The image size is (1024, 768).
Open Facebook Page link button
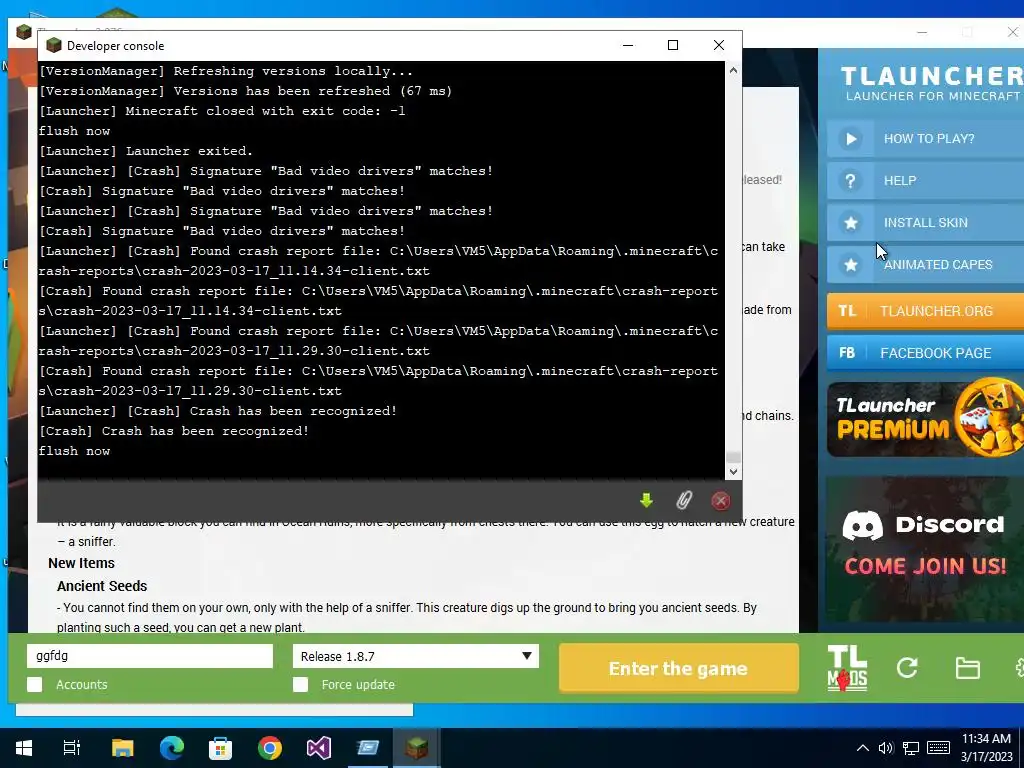coord(925,353)
